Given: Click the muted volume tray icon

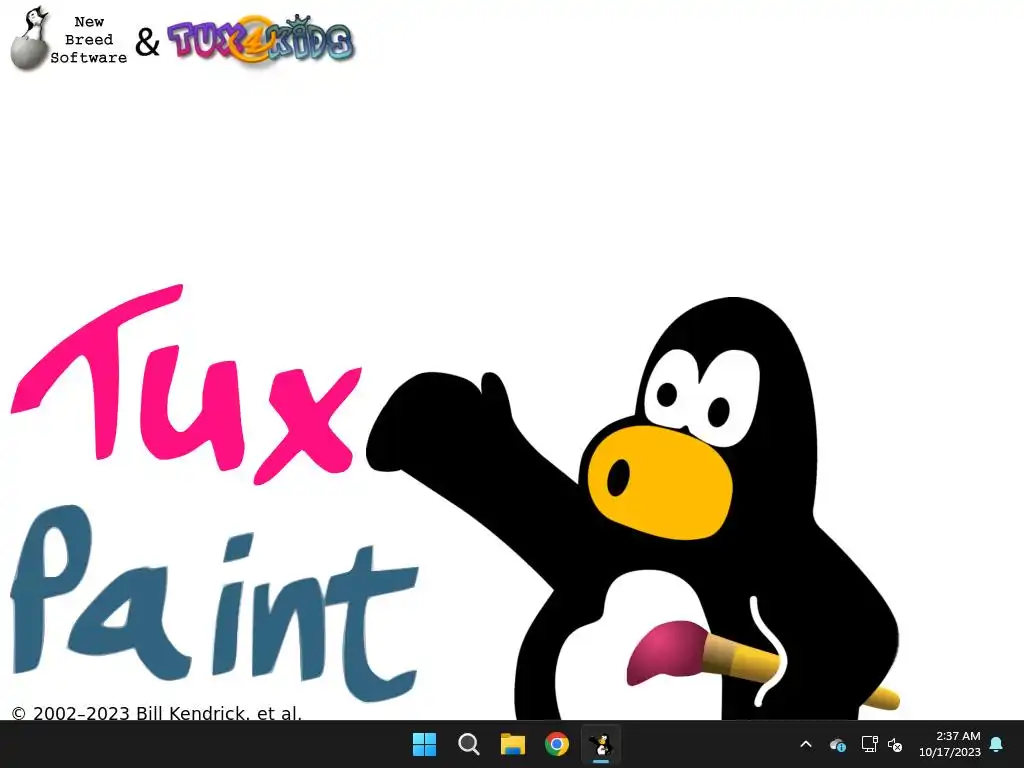Looking at the screenshot, I should (895, 744).
